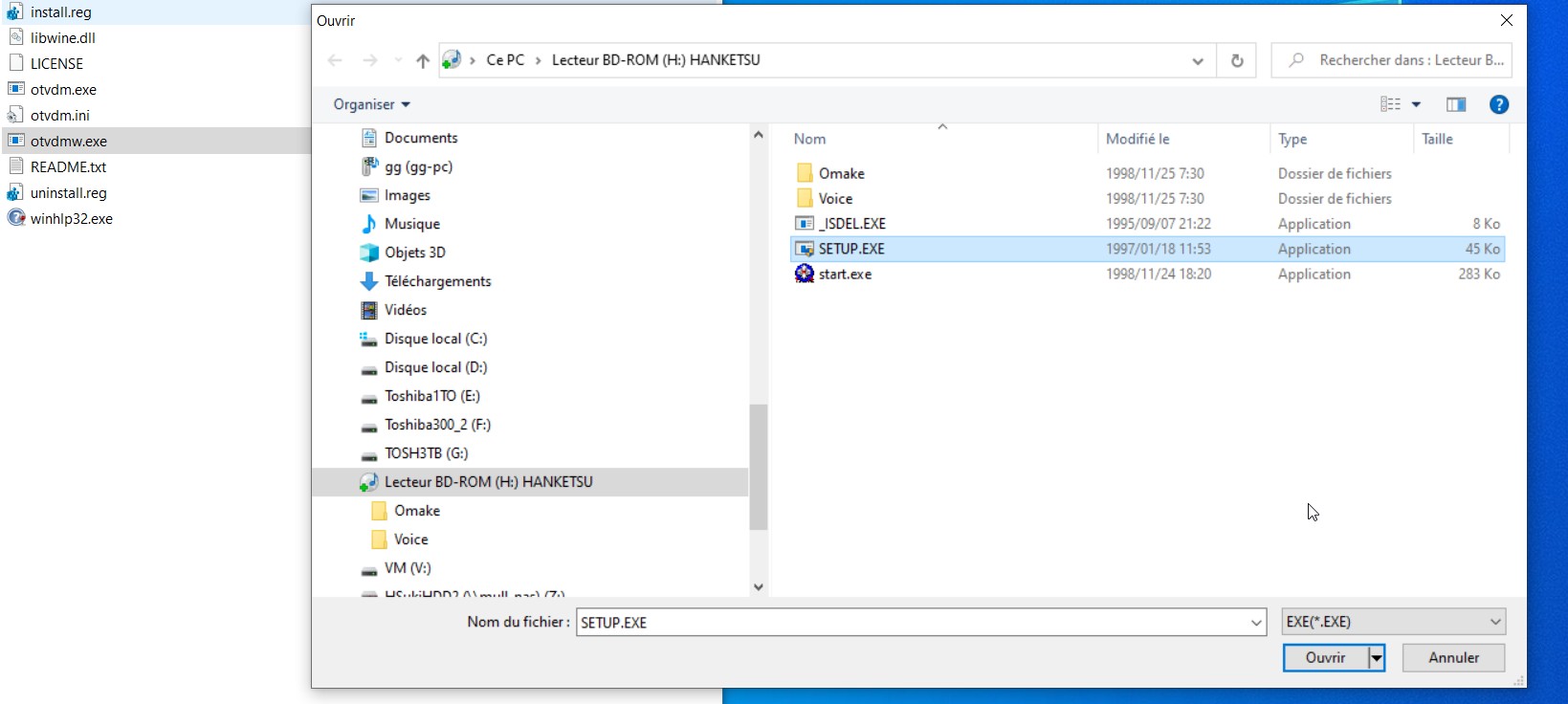Image resolution: width=1568 pixels, height=704 pixels.
Task: Toggle the preview pane
Action: 1456,104
